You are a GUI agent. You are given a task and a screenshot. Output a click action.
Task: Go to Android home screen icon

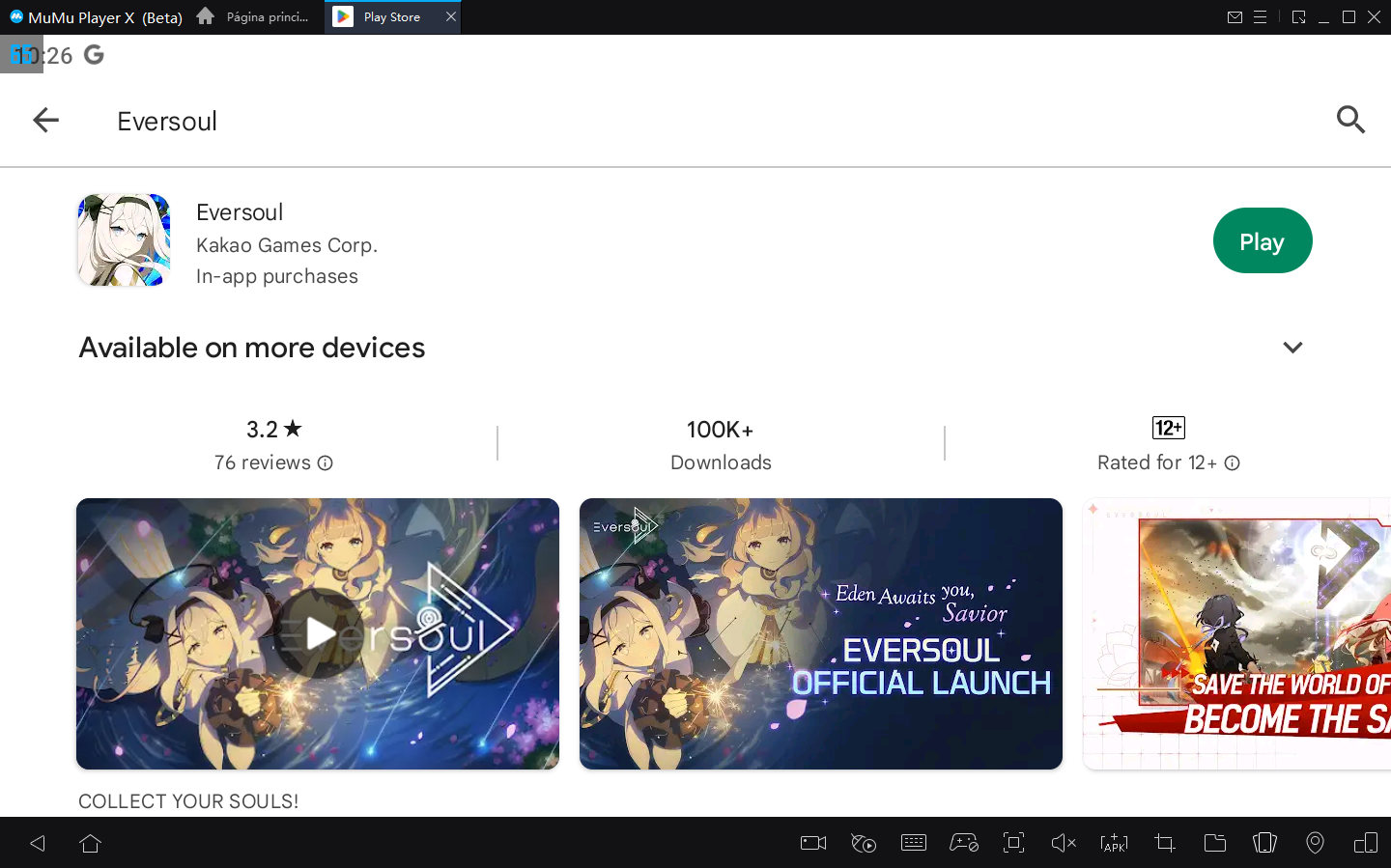point(91,843)
